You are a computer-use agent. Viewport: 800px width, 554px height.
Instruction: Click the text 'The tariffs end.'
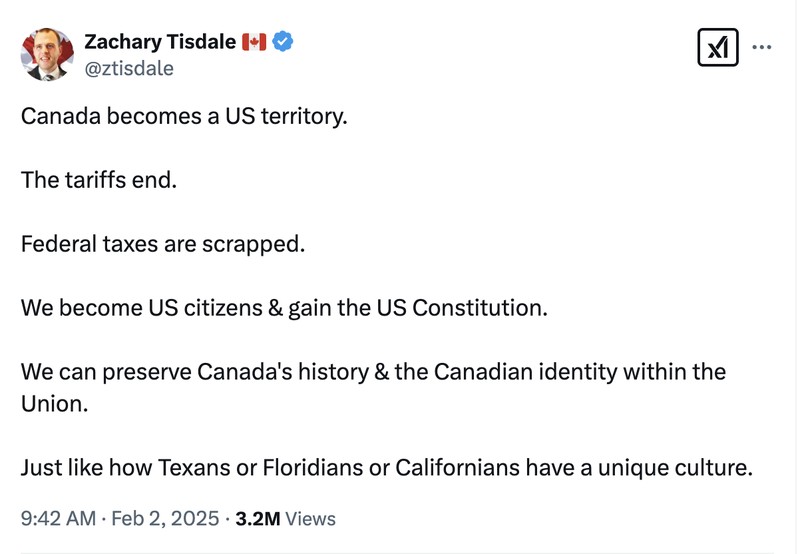click(x=98, y=181)
